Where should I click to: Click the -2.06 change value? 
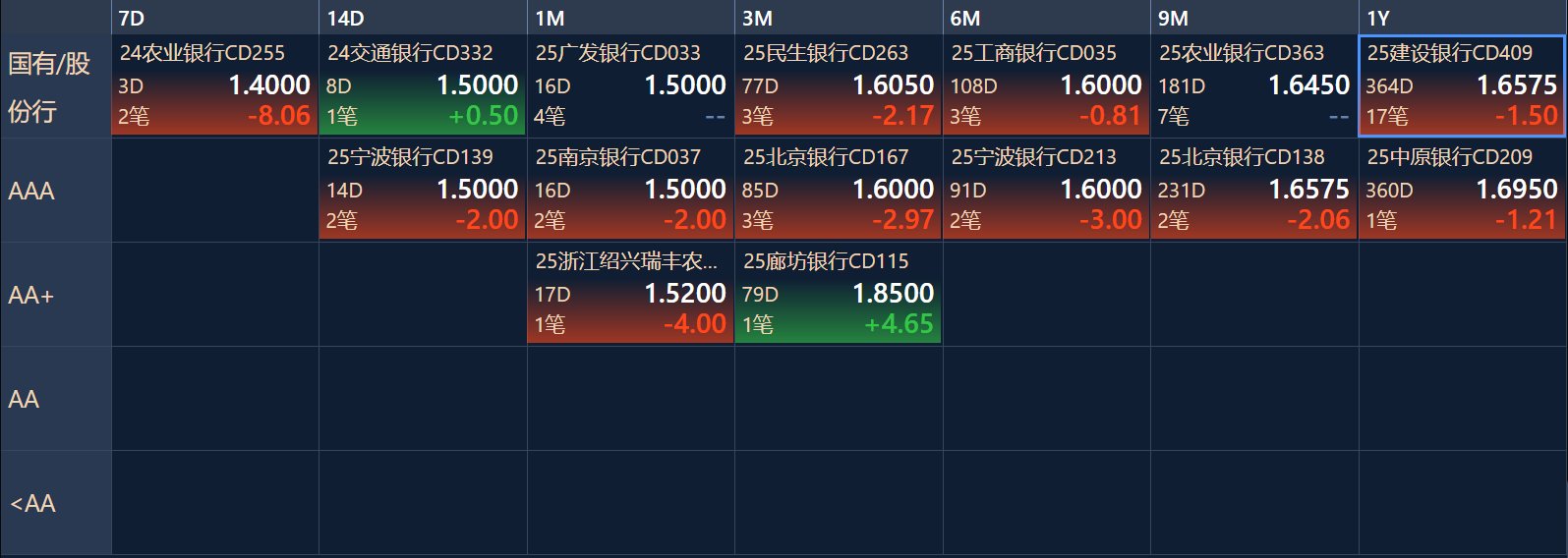coord(1318,220)
